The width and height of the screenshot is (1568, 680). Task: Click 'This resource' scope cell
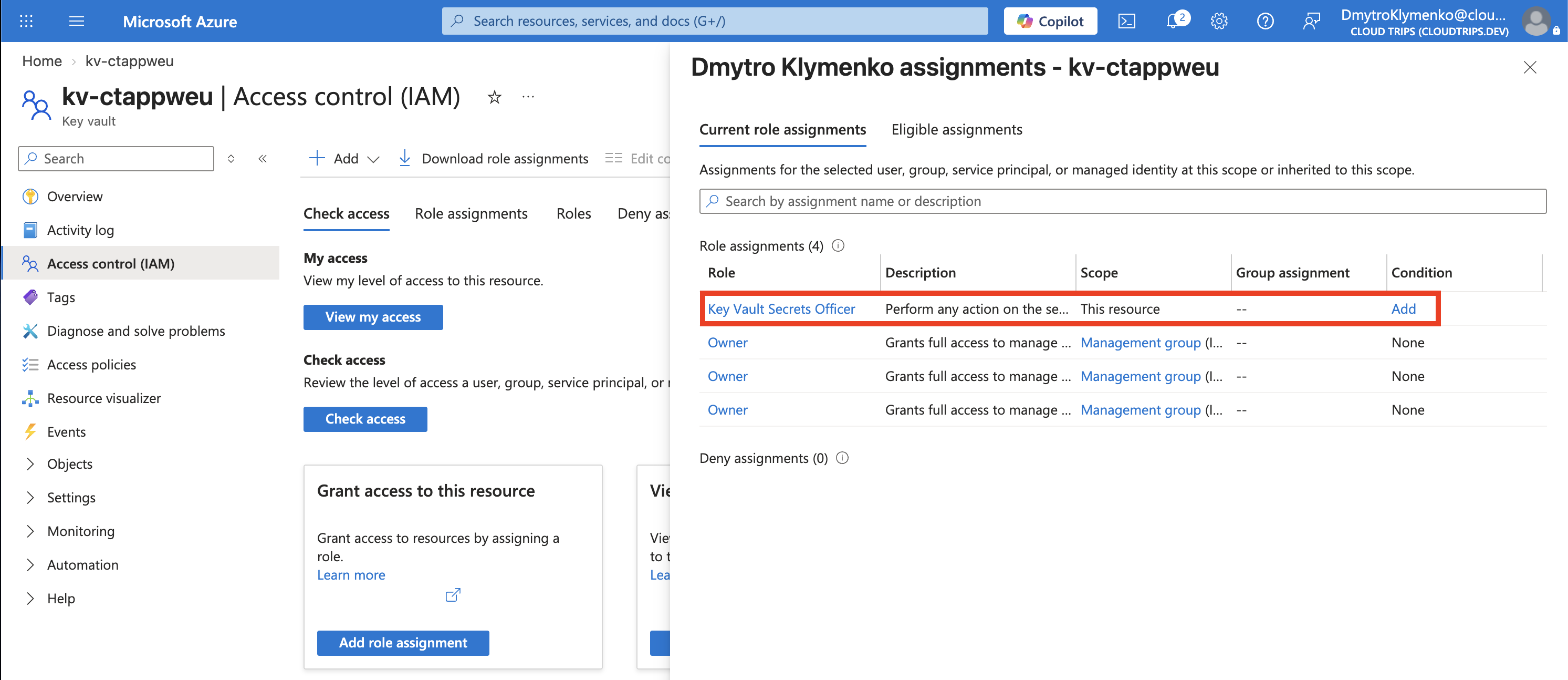[x=1120, y=309]
